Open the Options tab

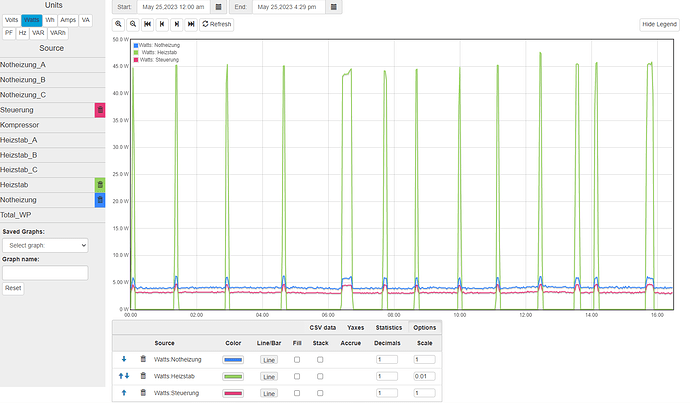click(x=425, y=327)
